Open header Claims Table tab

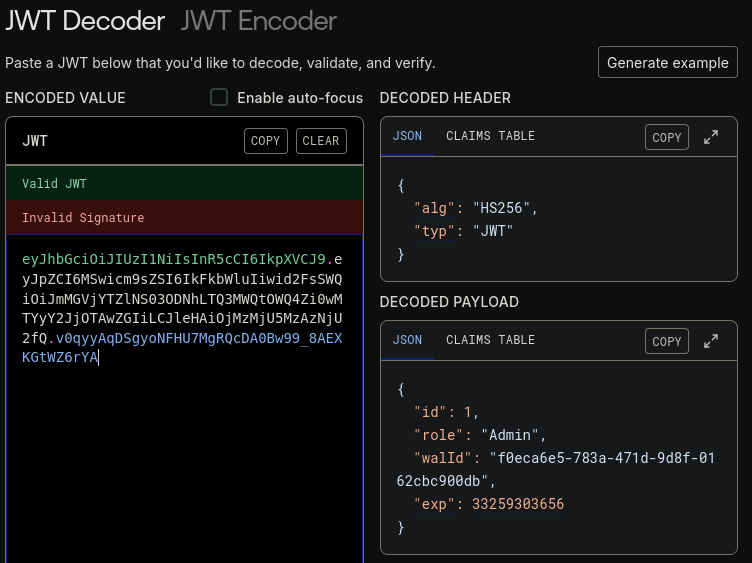490,136
